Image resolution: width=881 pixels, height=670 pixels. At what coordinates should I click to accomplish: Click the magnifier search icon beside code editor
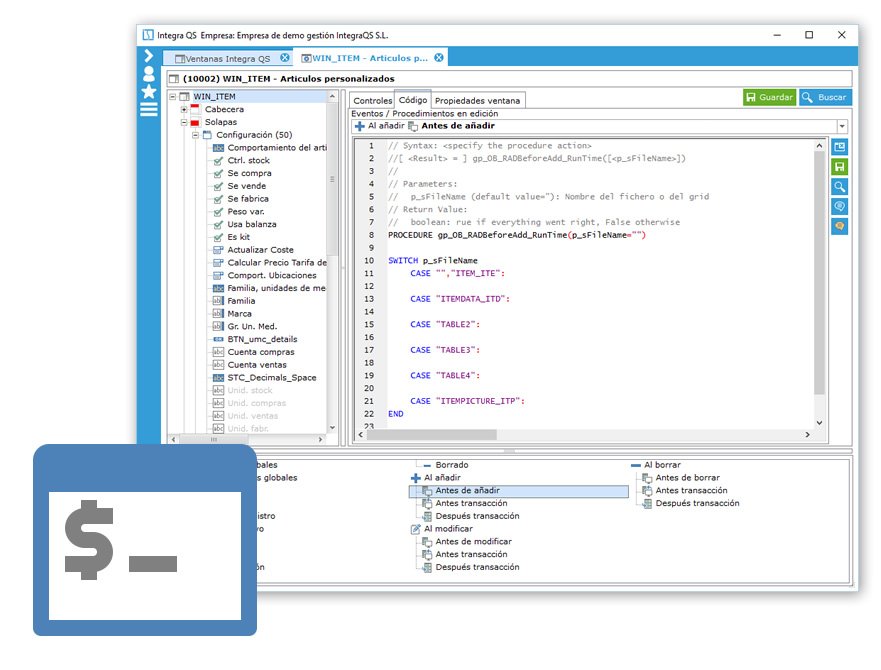point(839,187)
